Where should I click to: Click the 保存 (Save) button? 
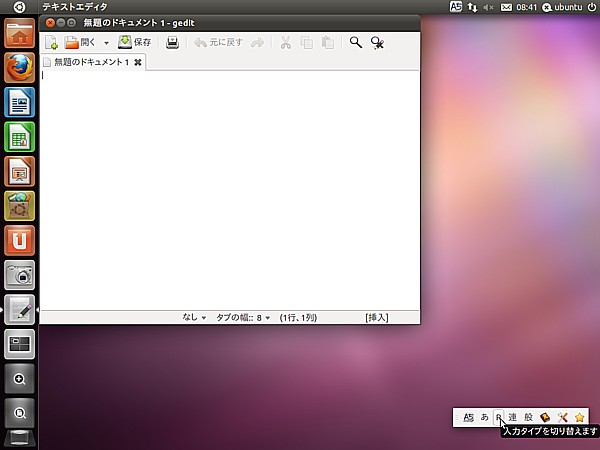tap(135, 43)
